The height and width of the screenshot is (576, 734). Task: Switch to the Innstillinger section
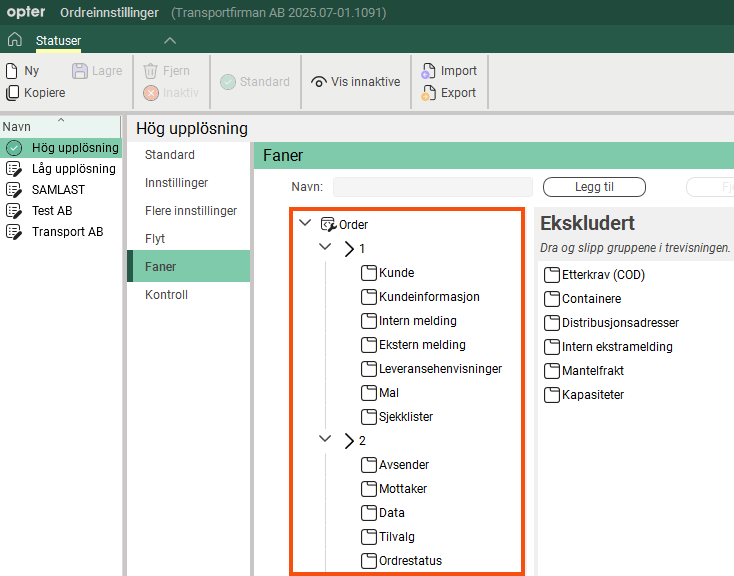click(176, 183)
